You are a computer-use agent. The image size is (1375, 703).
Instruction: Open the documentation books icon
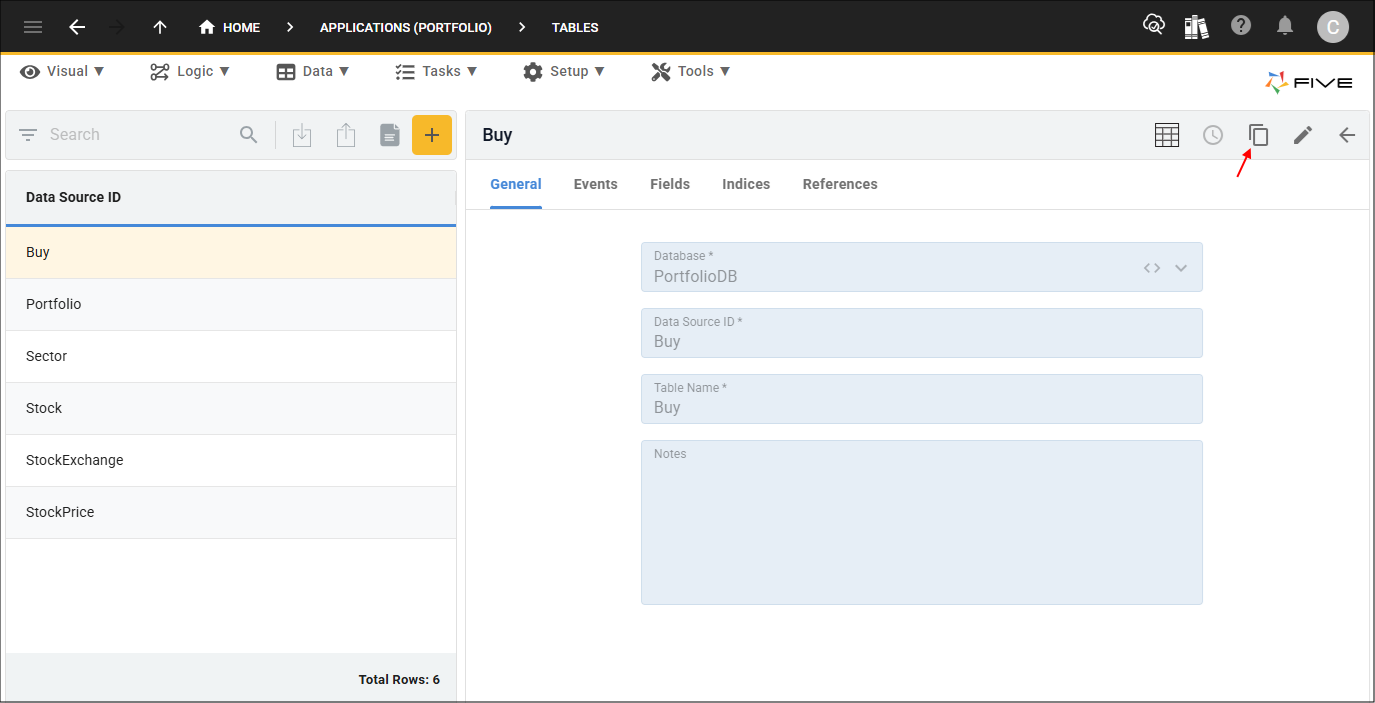1196,26
